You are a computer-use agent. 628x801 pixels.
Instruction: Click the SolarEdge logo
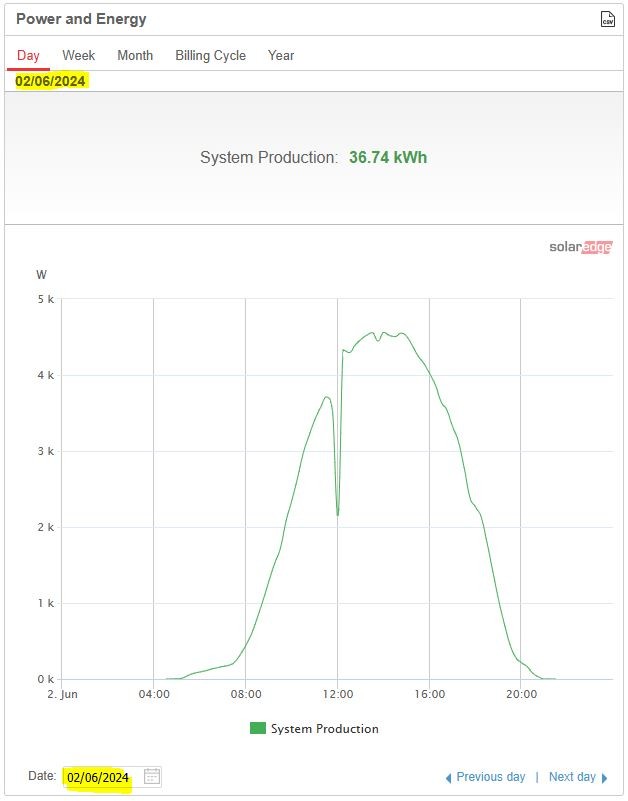pyautogui.click(x=580, y=247)
